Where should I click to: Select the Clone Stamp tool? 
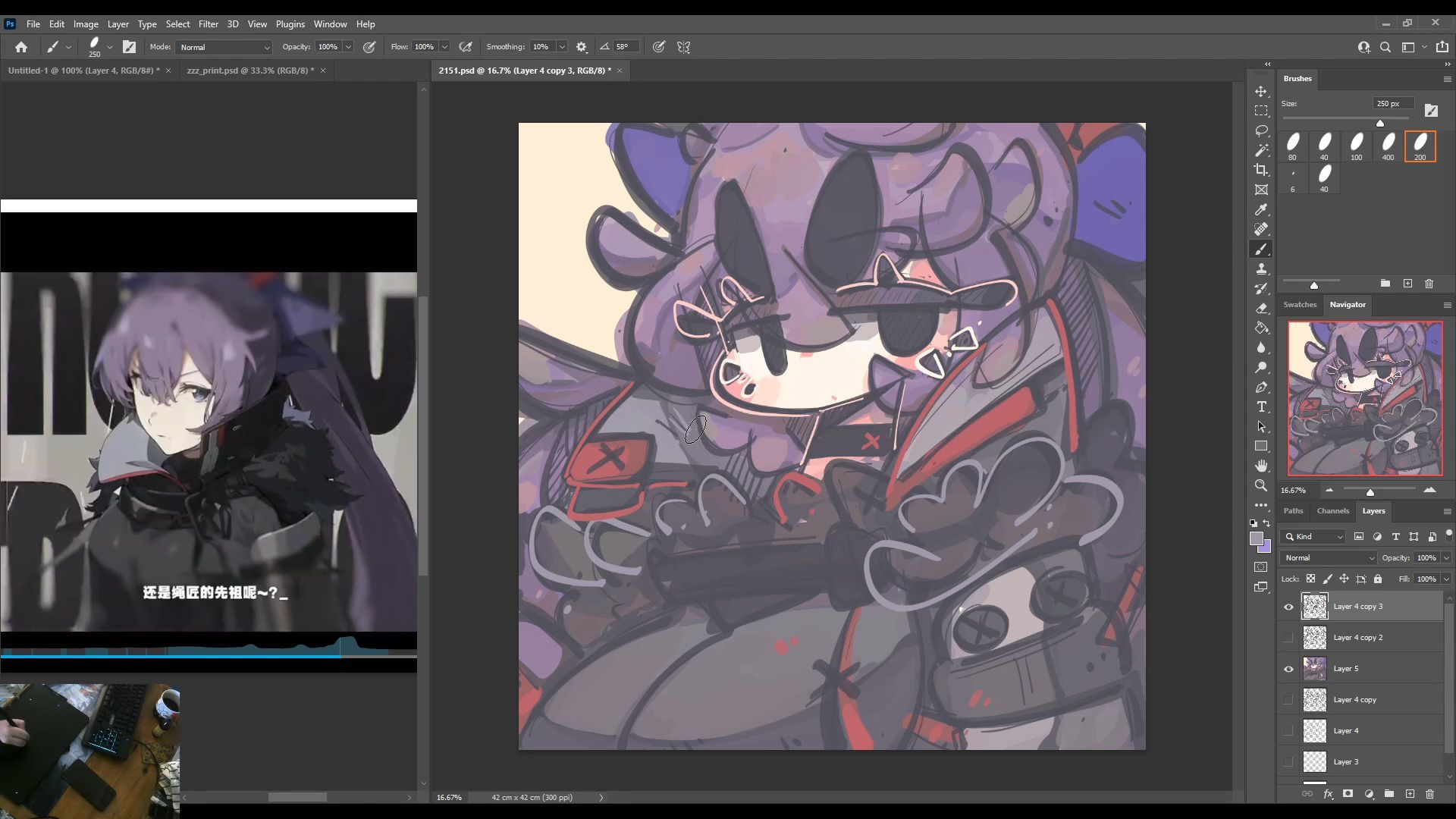click(1261, 268)
